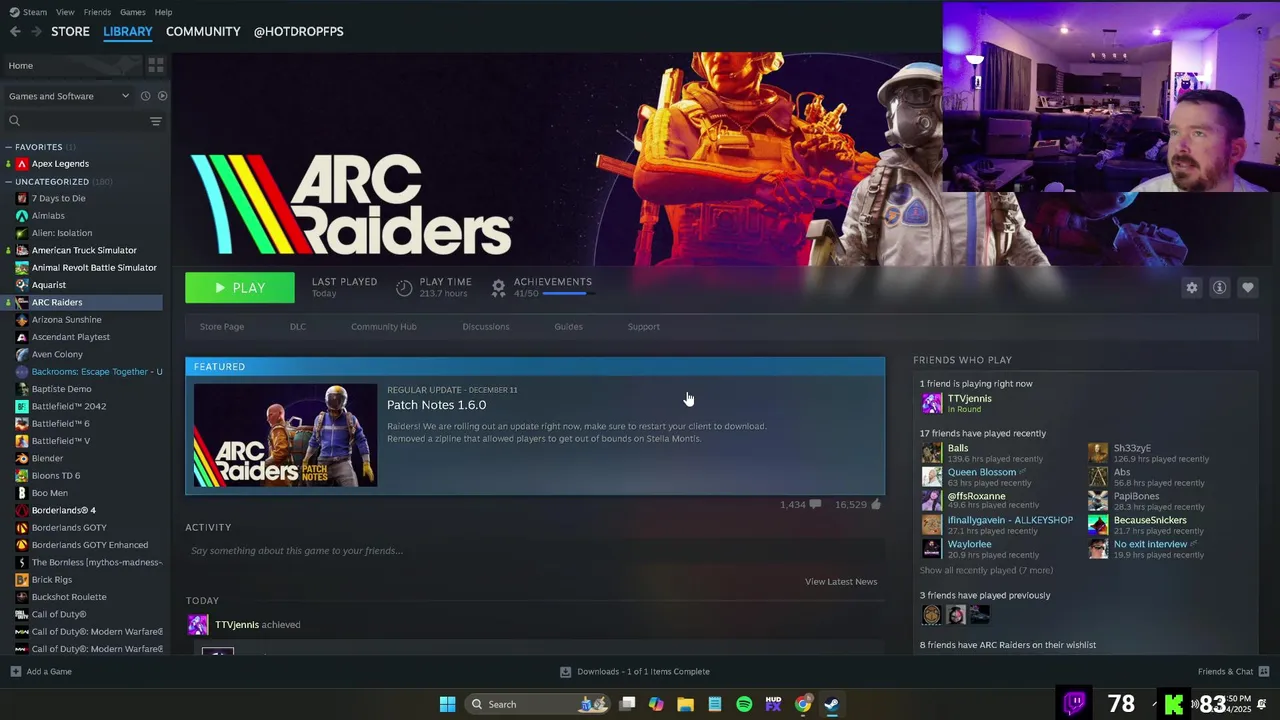Open ARC Raiders settings gear
The image size is (1280, 720).
coord(1191,287)
